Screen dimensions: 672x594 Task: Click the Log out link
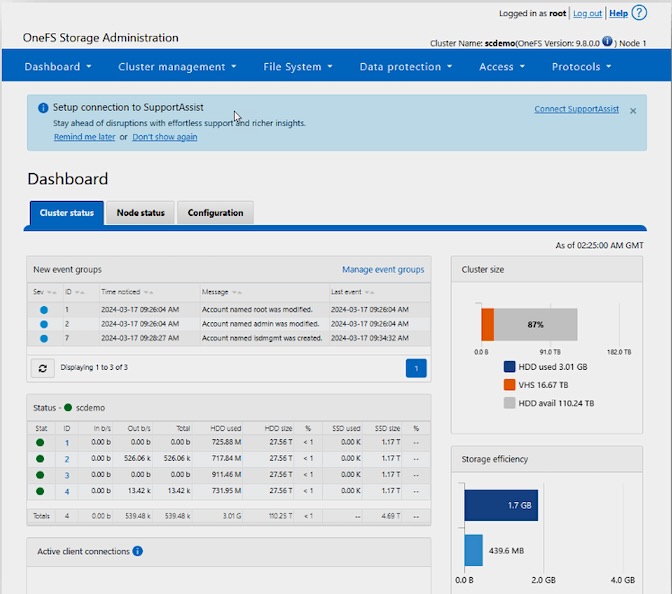(587, 13)
